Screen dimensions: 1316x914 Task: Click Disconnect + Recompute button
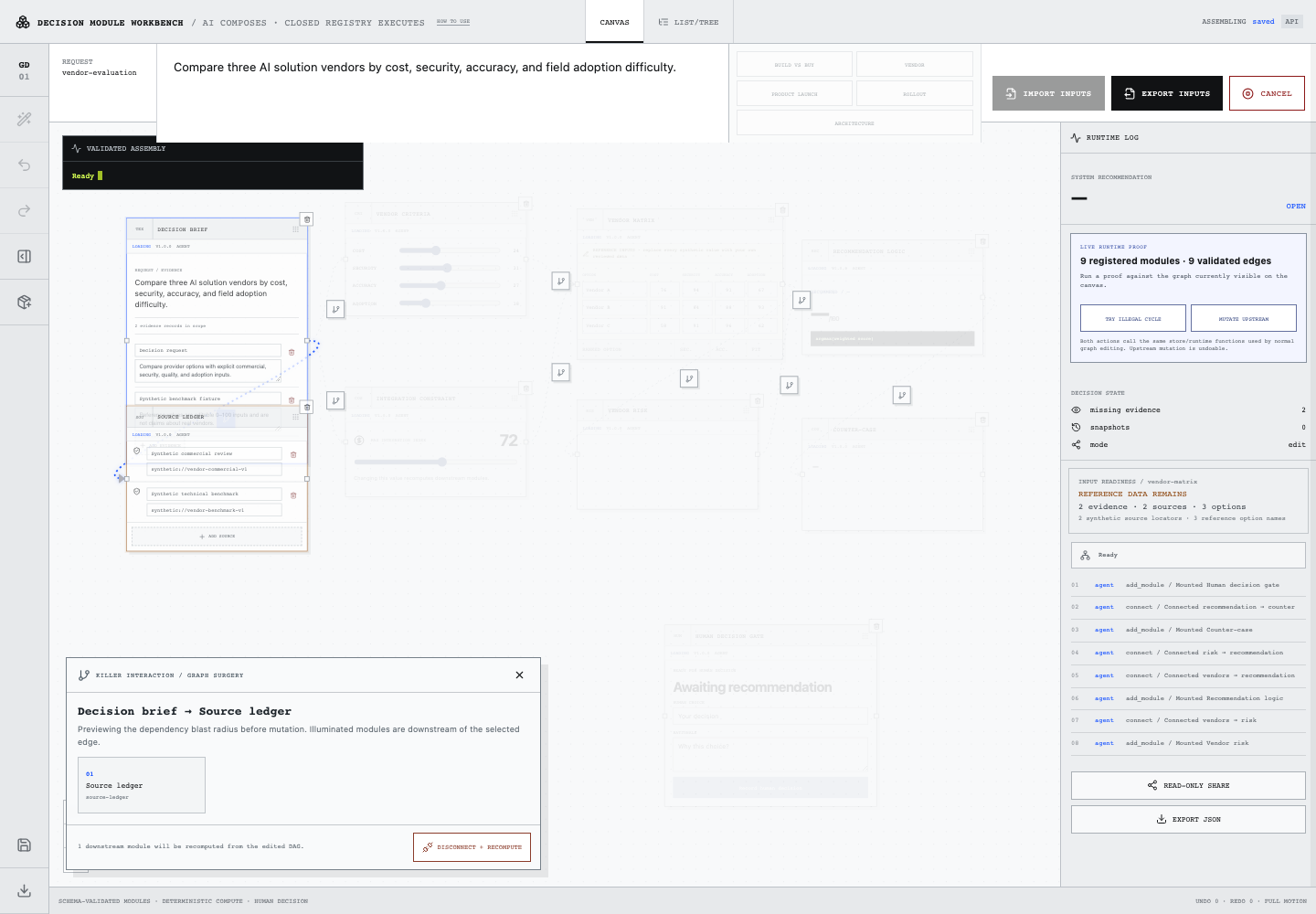tap(472, 847)
